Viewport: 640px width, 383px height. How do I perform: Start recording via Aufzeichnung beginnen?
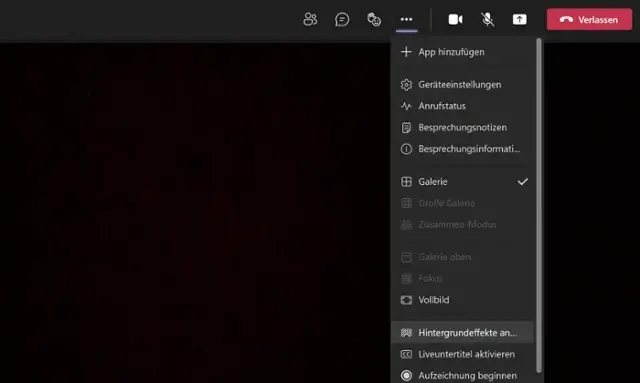462,376
